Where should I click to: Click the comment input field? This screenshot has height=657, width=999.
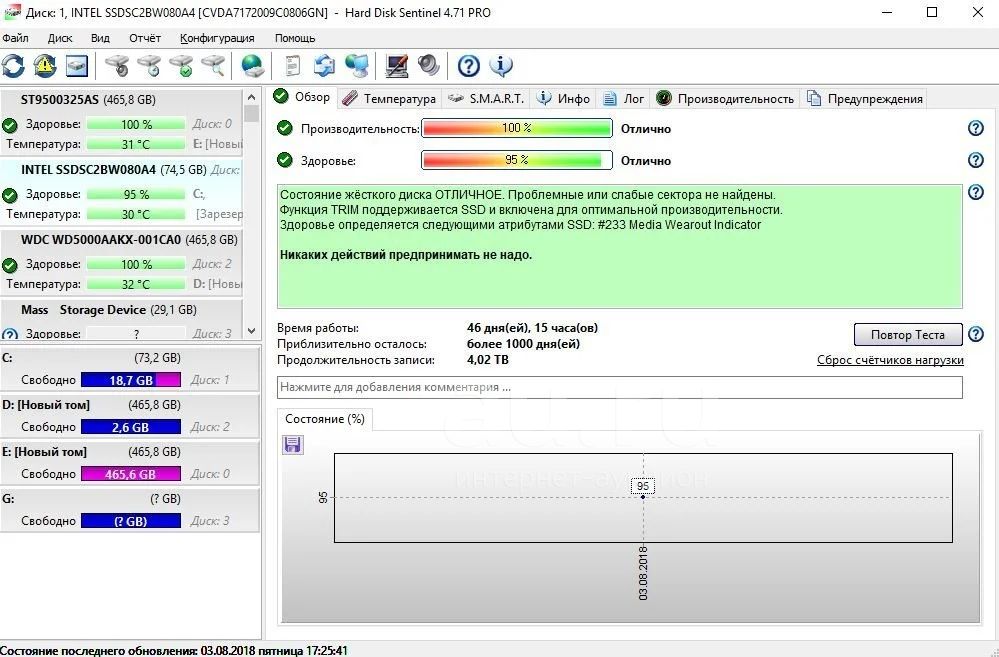coord(619,387)
